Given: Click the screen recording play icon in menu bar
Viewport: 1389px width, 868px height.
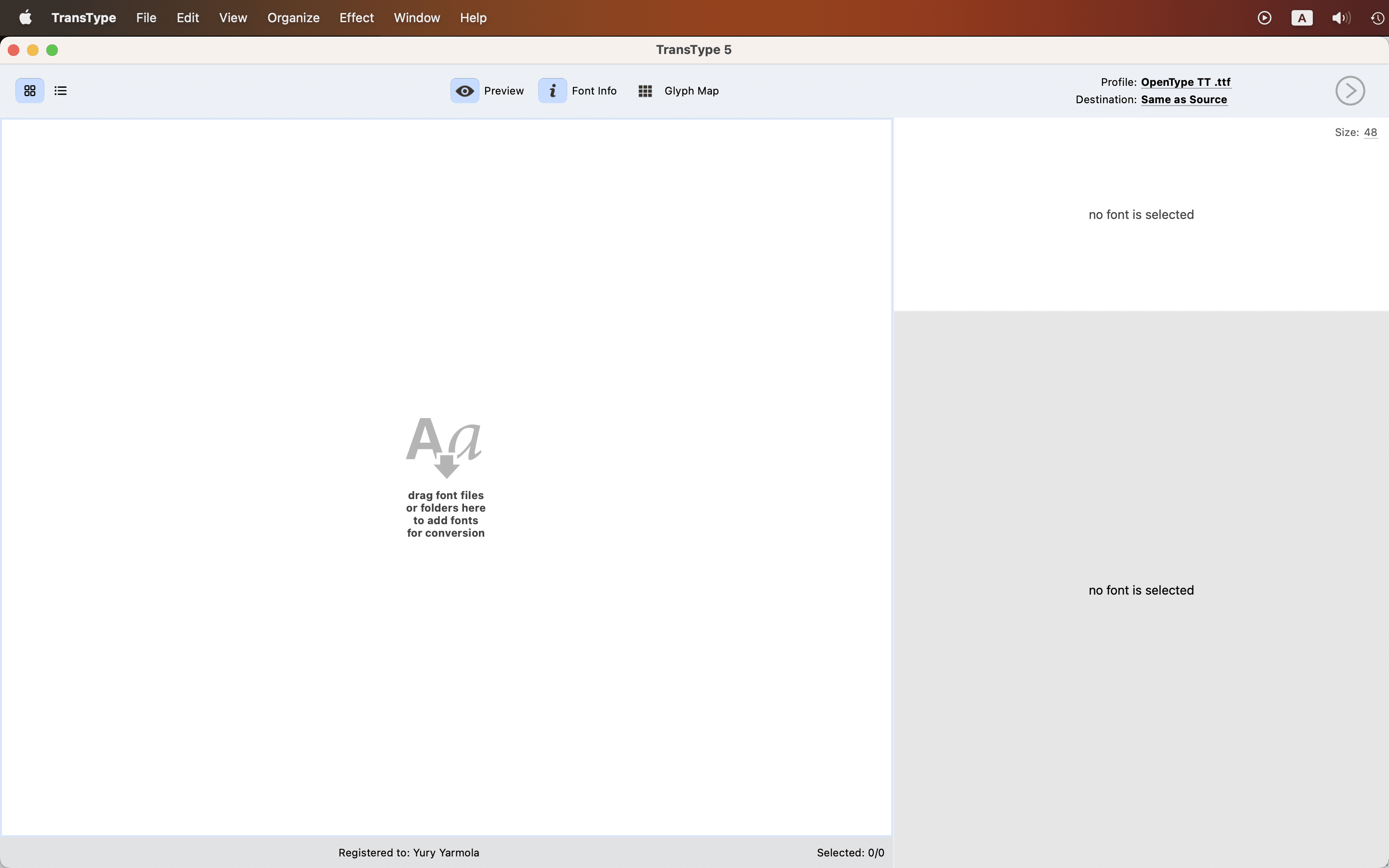Looking at the screenshot, I should tap(1265, 18).
